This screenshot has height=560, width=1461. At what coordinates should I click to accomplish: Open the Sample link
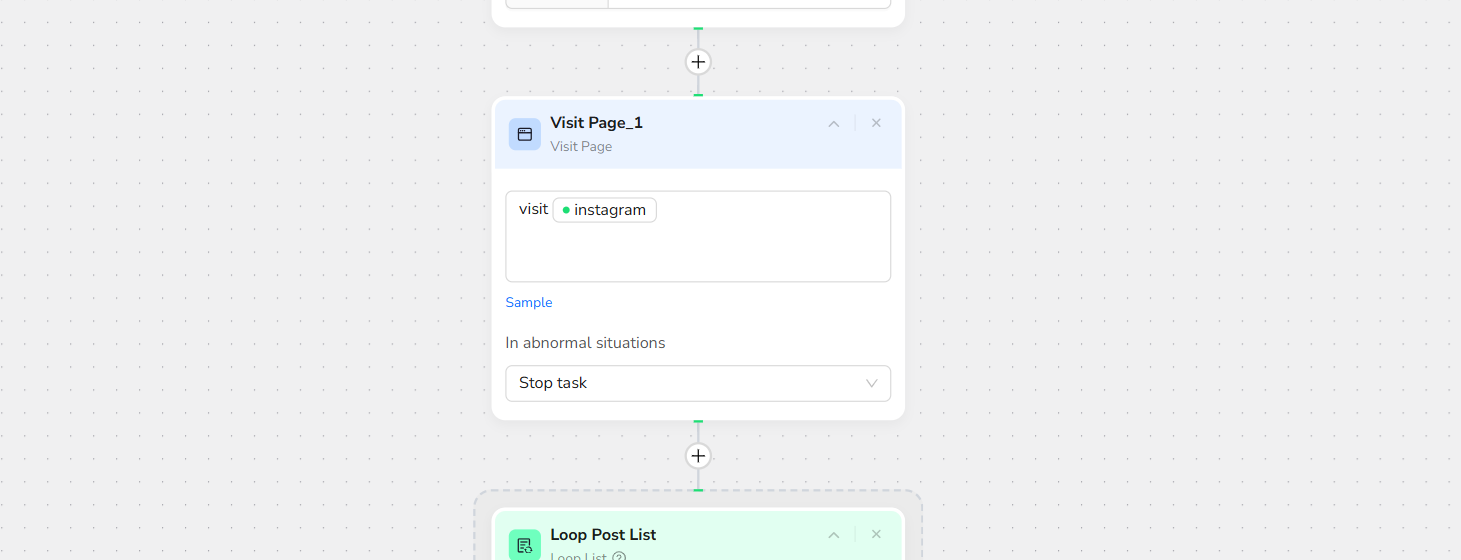(528, 302)
